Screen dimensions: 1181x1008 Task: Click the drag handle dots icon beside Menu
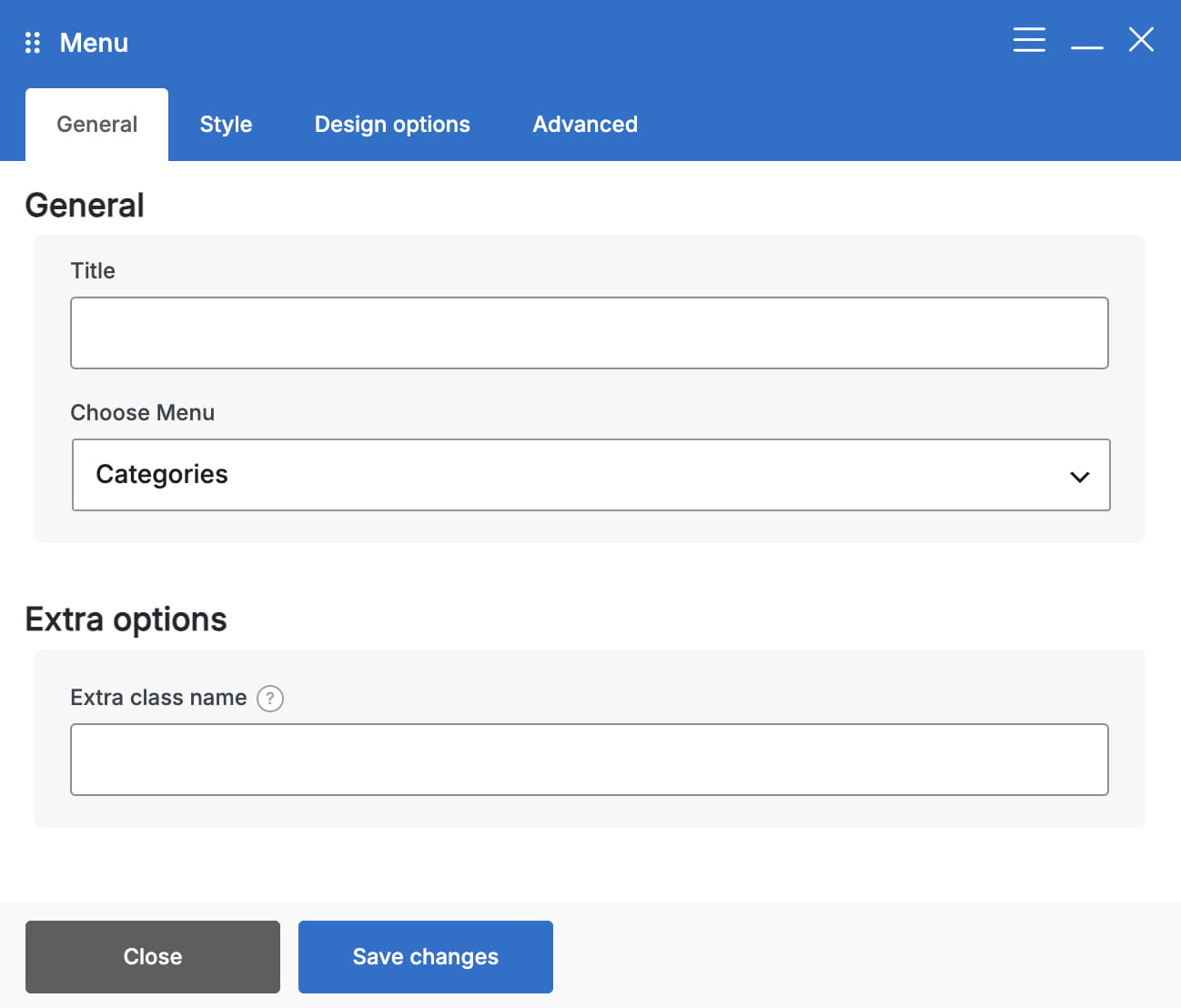coord(33,43)
